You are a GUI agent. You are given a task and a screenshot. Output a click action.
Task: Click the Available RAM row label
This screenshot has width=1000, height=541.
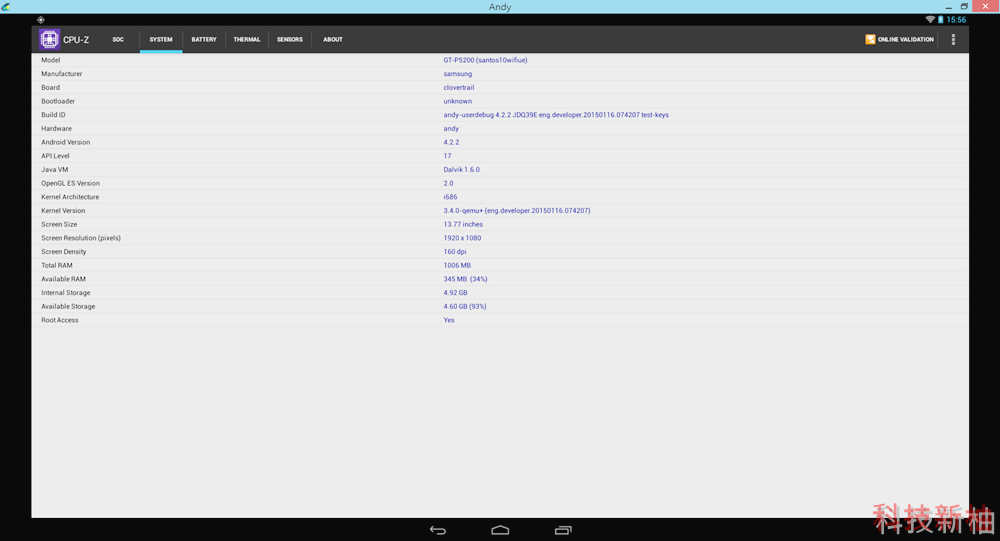point(63,279)
